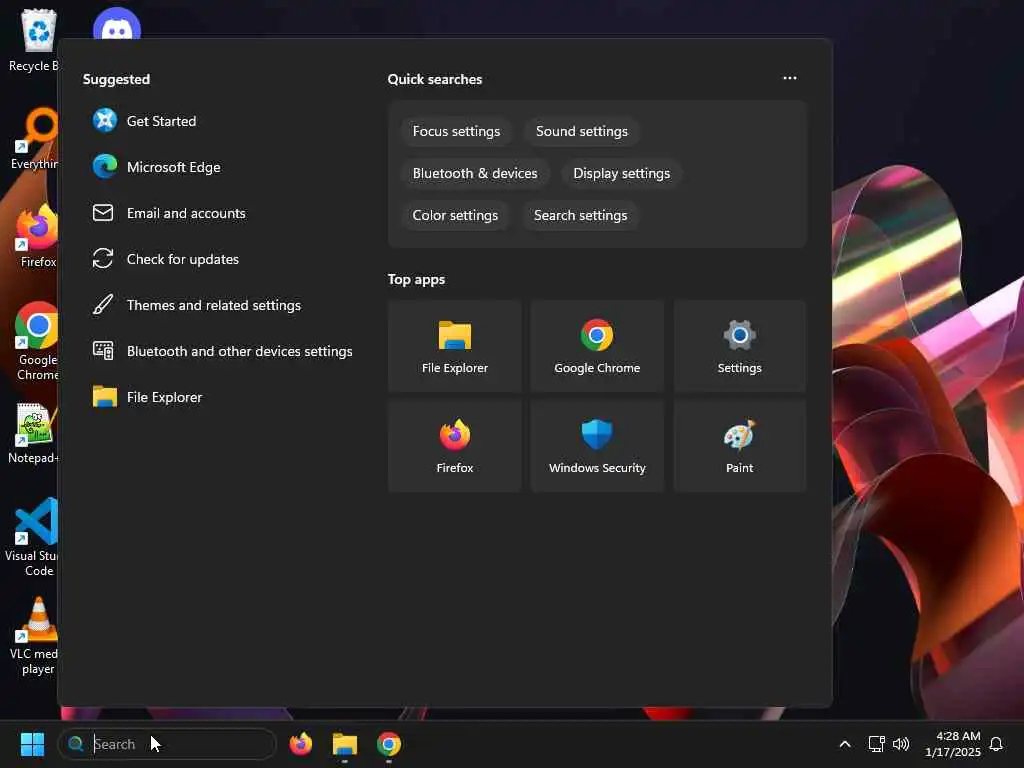Select the Everything desktop shortcut
The image size is (1024, 768).
[x=36, y=138]
